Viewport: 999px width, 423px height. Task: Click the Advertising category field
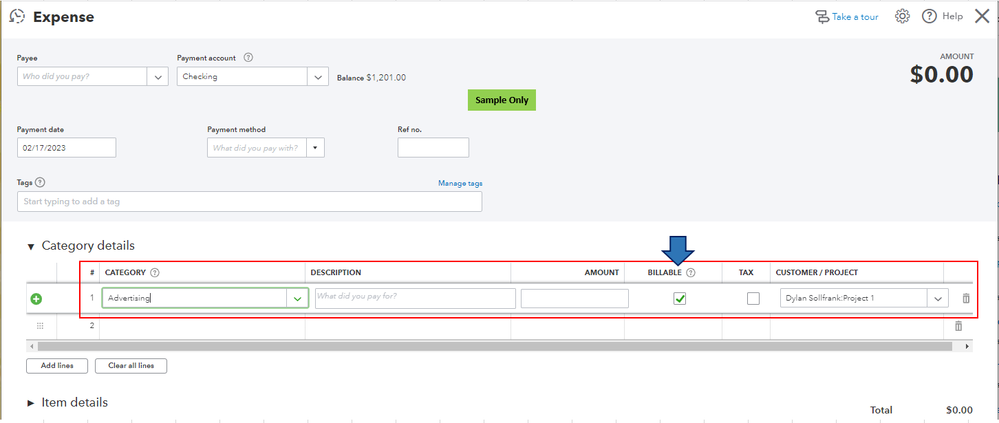coord(195,298)
